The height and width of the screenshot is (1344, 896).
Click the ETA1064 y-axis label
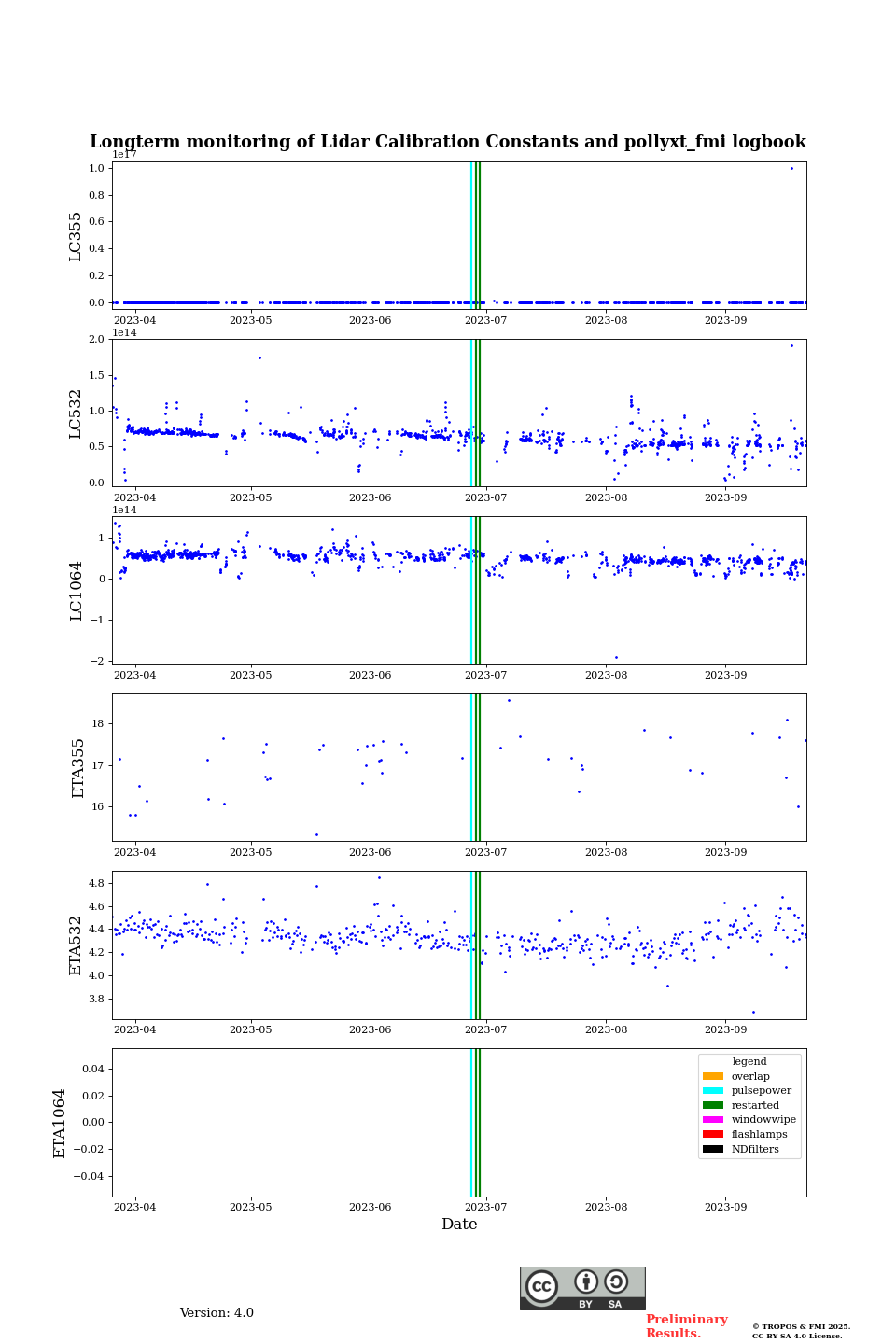click(60, 1123)
